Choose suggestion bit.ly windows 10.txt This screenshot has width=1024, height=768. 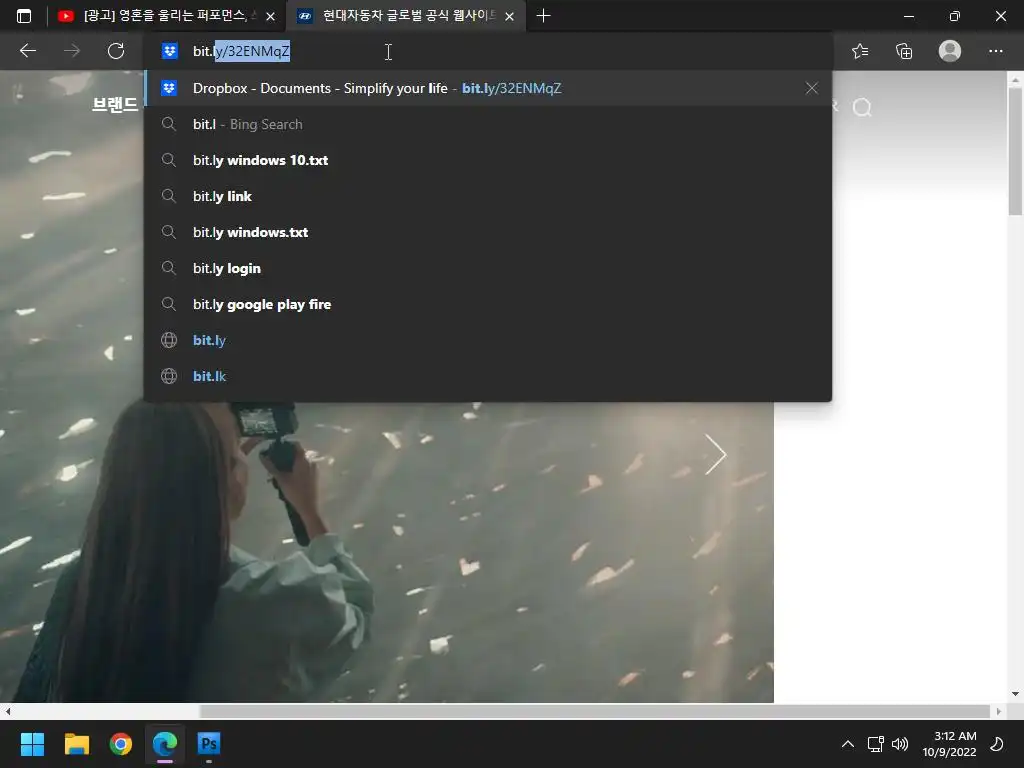488,160
